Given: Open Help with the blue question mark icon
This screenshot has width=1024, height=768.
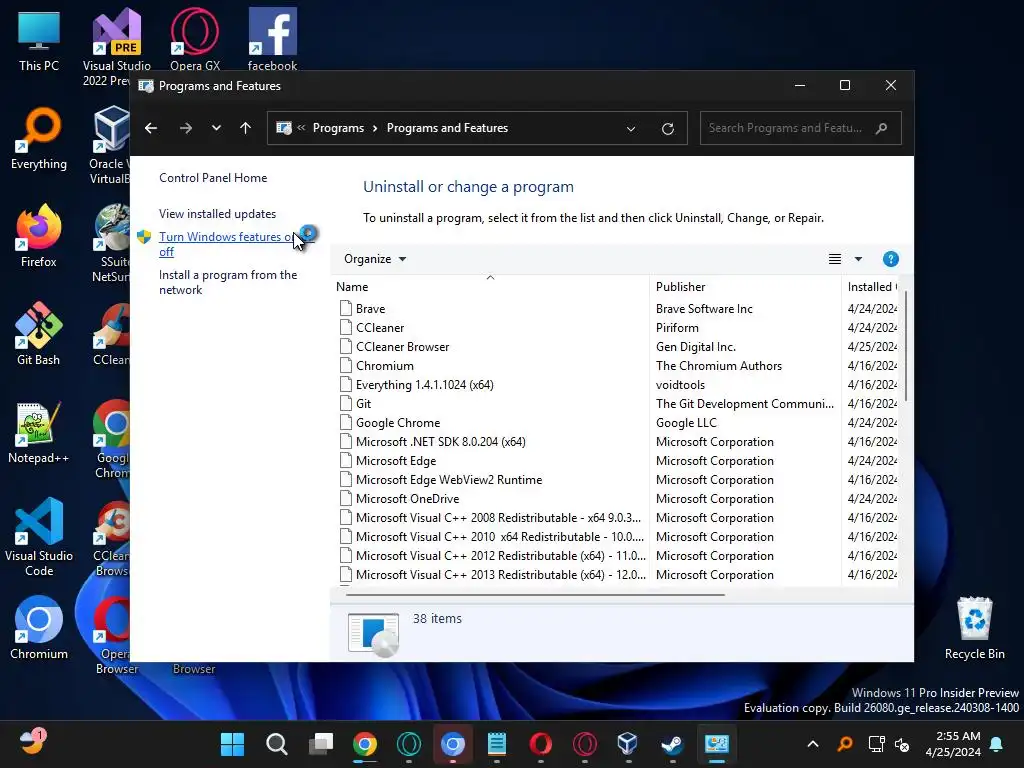Looking at the screenshot, I should pos(890,259).
